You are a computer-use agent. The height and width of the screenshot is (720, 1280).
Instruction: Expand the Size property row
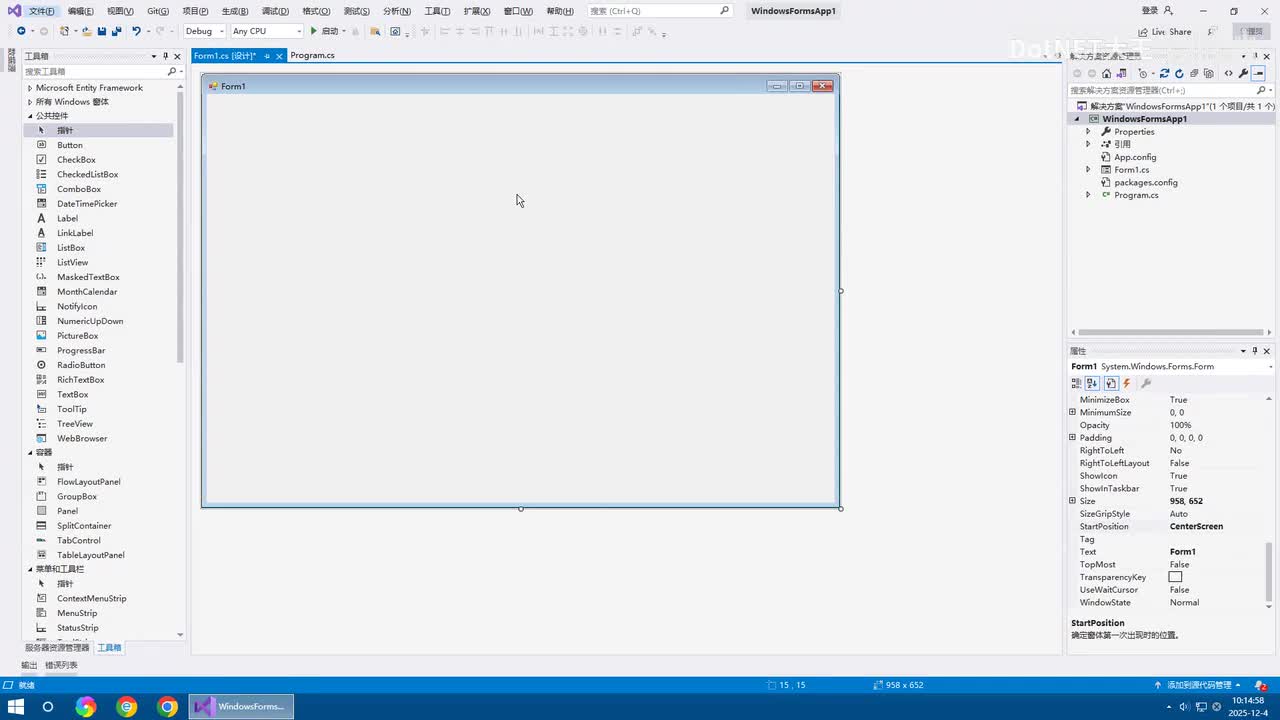click(x=1073, y=501)
